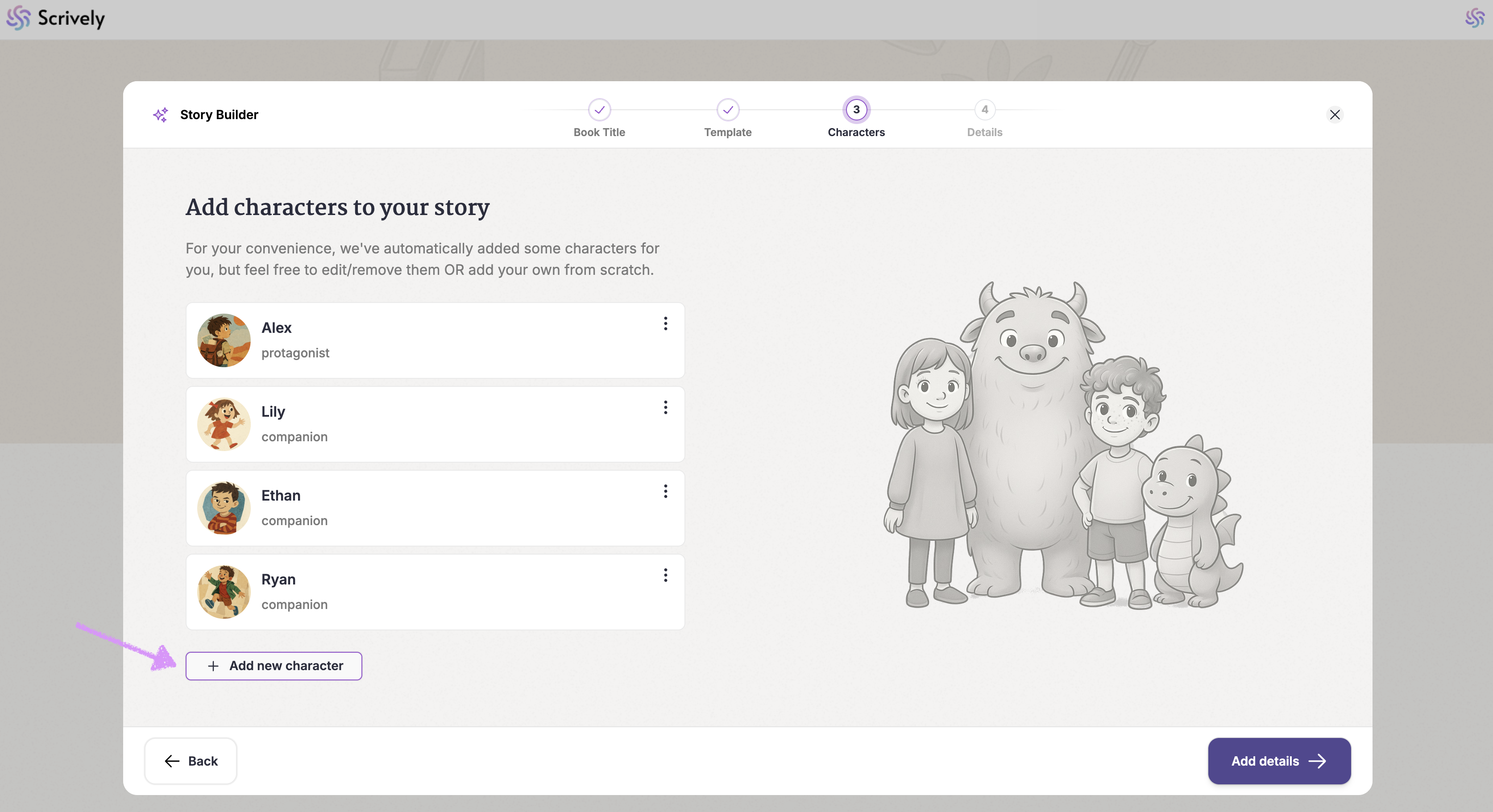Click the Scrively logo at top left
The width and height of the screenshot is (1493, 812).
[56, 19]
